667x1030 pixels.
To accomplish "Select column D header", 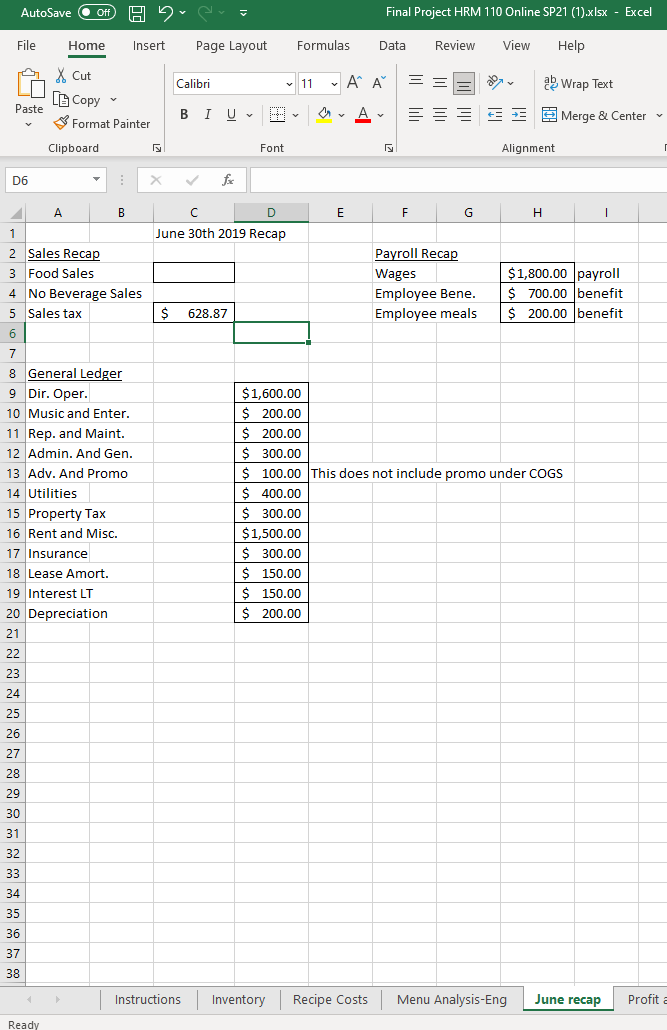I will pos(271,212).
